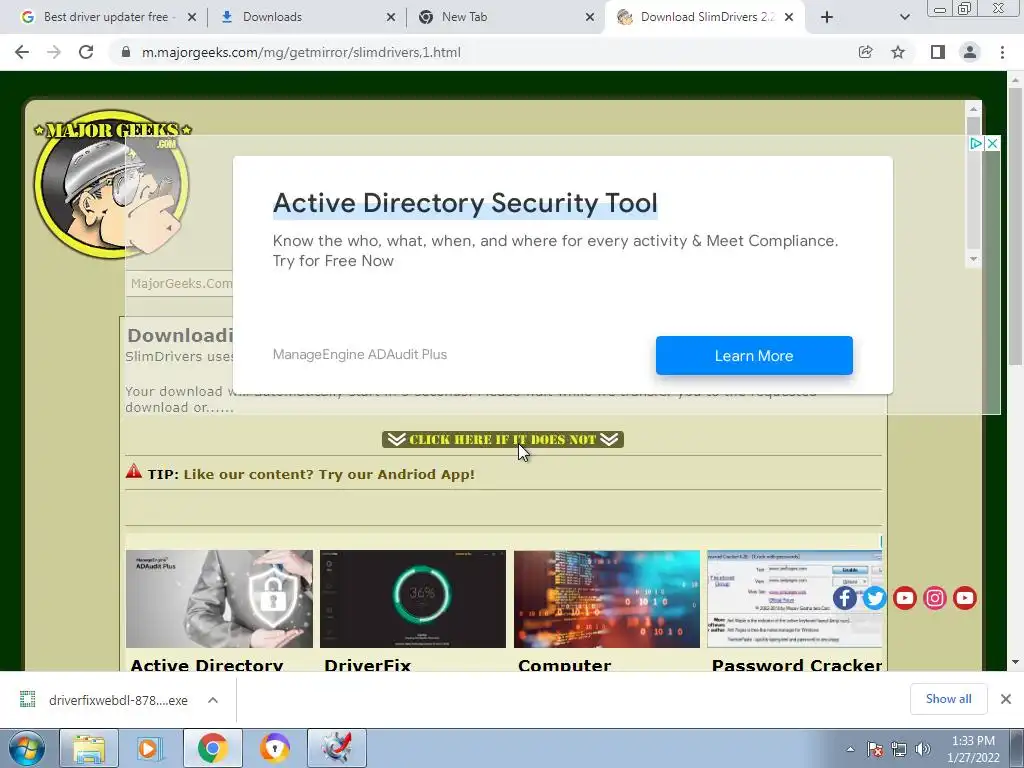The width and height of the screenshot is (1024, 768).
Task: Open File Explorer from taskbar
Action: [89, 748]
